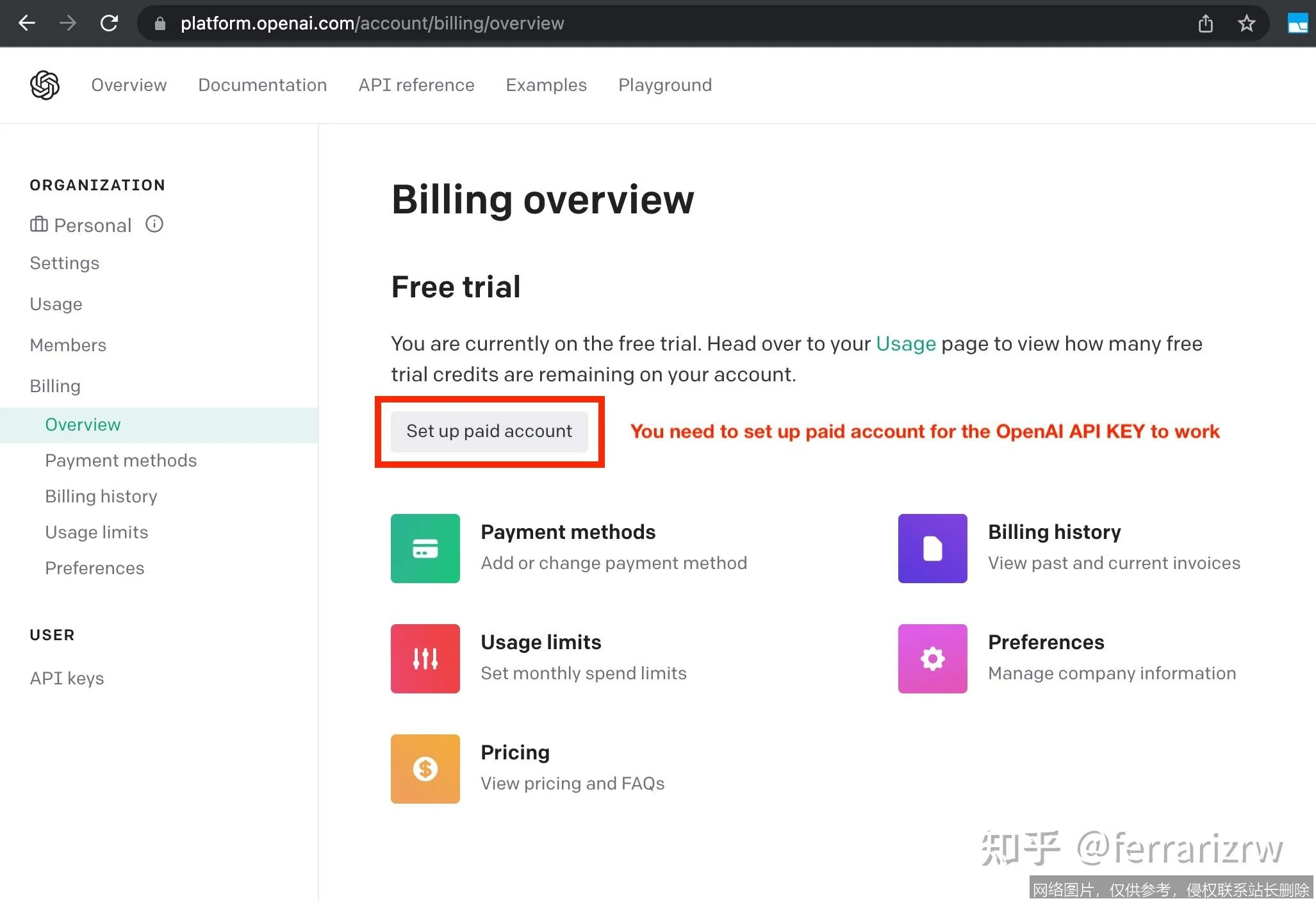Click the red Usage limits sliders icon
Viewport: 1316px width, 901px height.
[x=425, y=659]
